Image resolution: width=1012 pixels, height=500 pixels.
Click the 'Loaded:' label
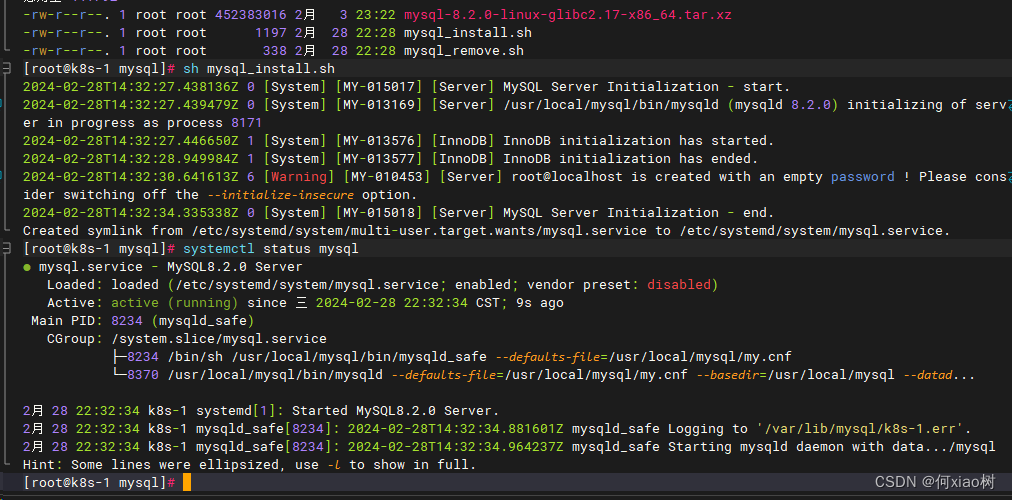75,285
